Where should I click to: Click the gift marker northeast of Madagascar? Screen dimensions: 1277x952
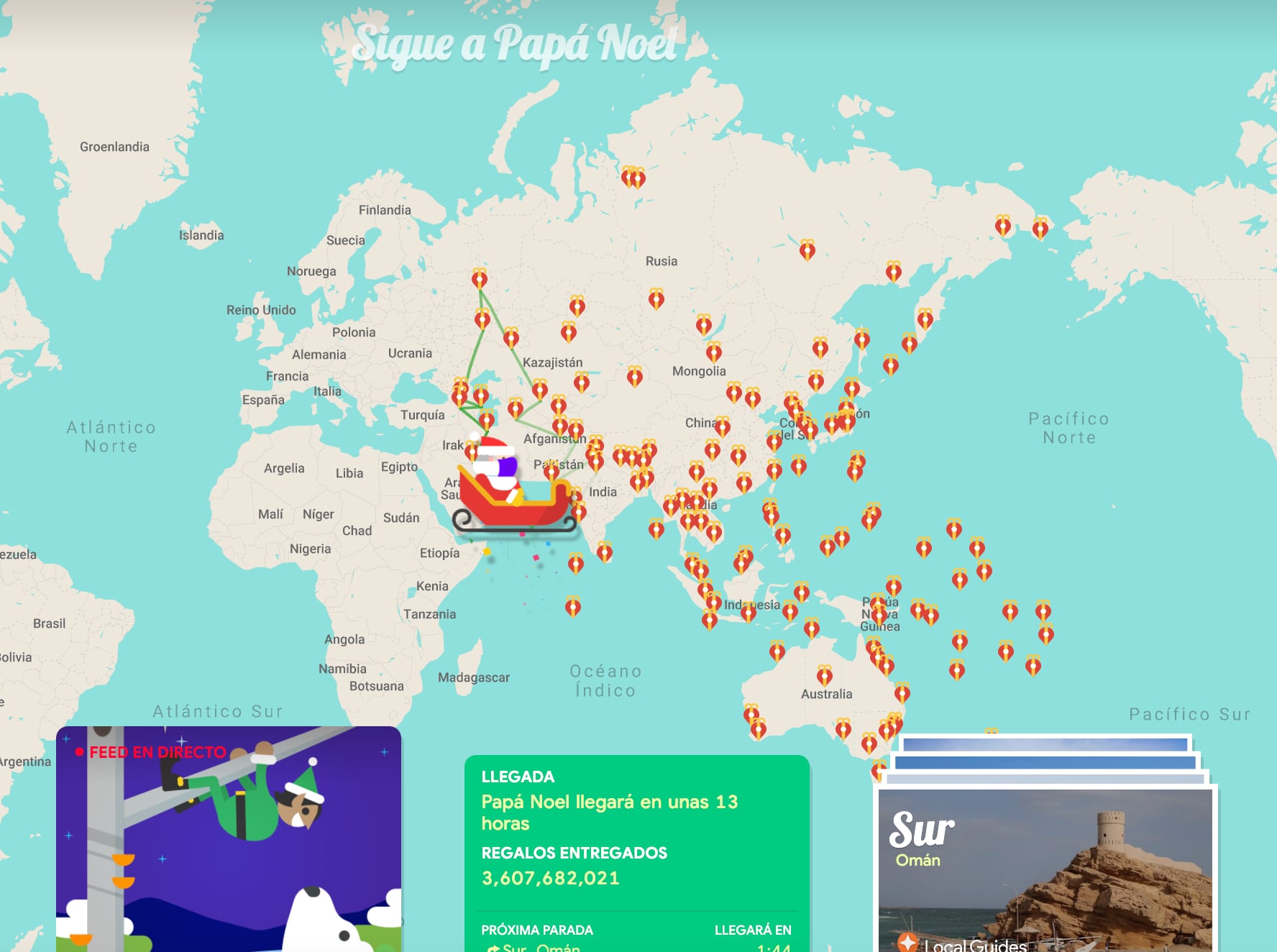[572, 606]
